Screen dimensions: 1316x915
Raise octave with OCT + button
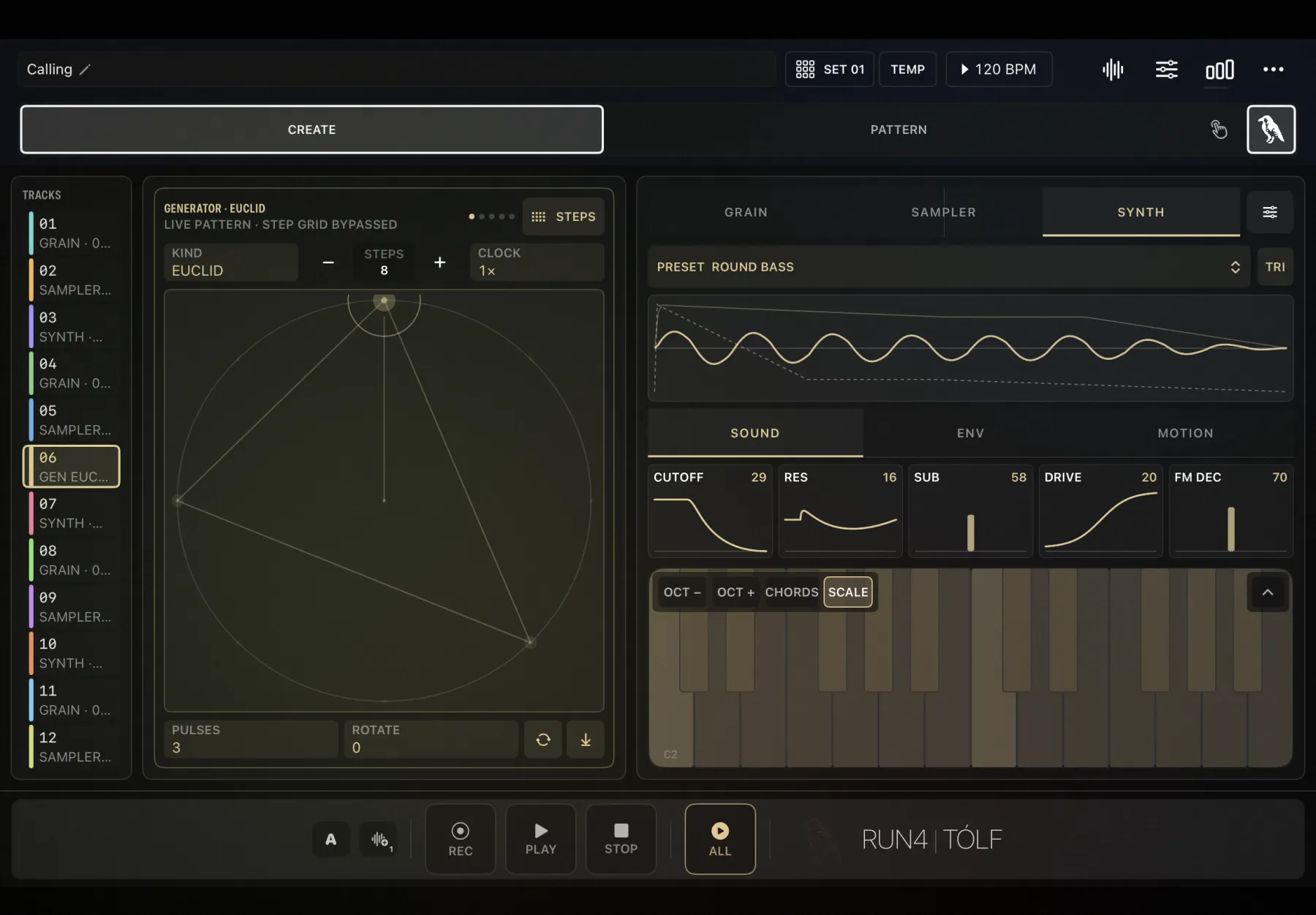click(735, 592)
